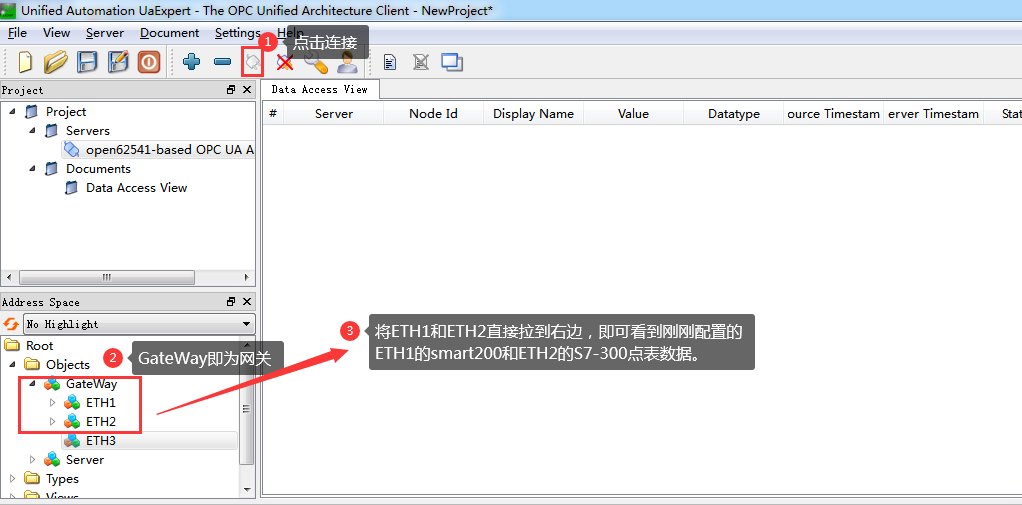Save the project with floppy icon
Screen dimensions: 1022x505
pos(87,63)
